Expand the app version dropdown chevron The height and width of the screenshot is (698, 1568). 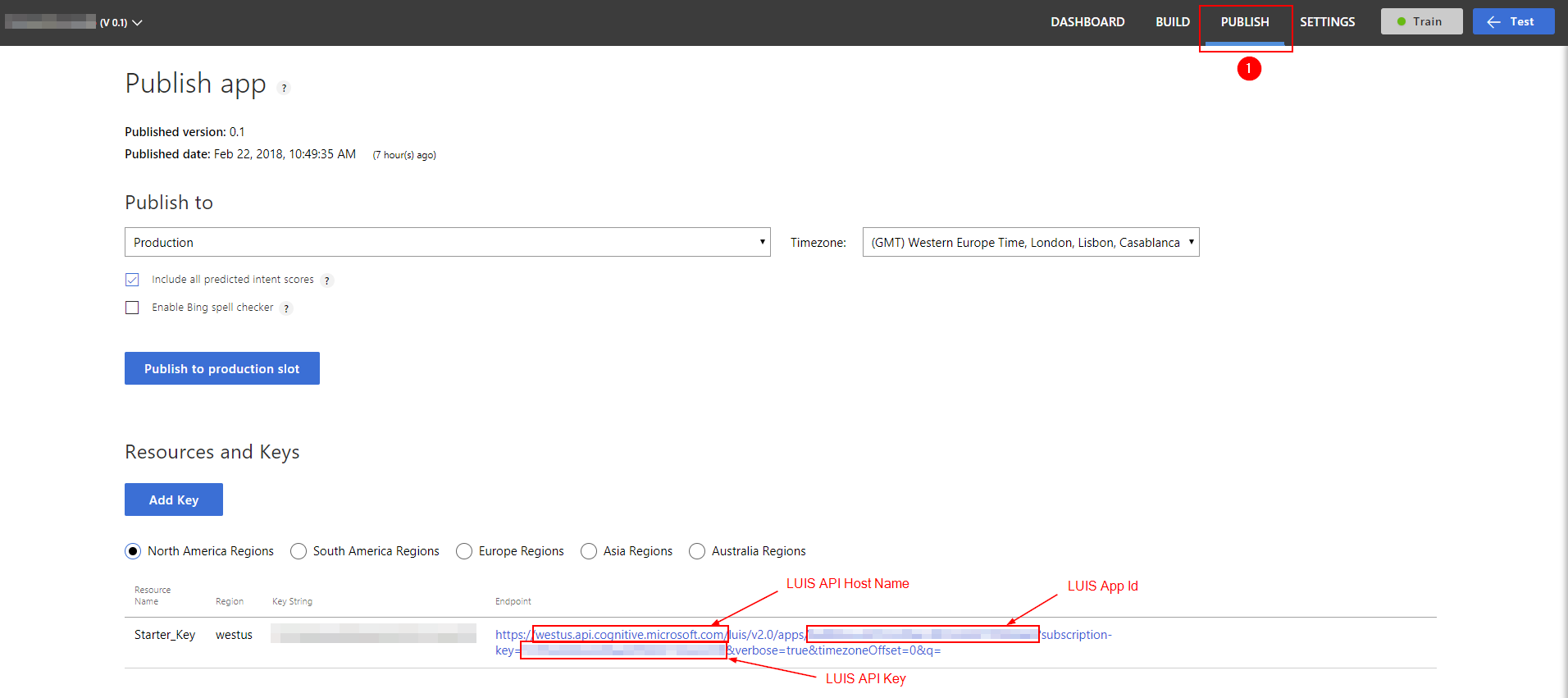[x=137, y=23]
